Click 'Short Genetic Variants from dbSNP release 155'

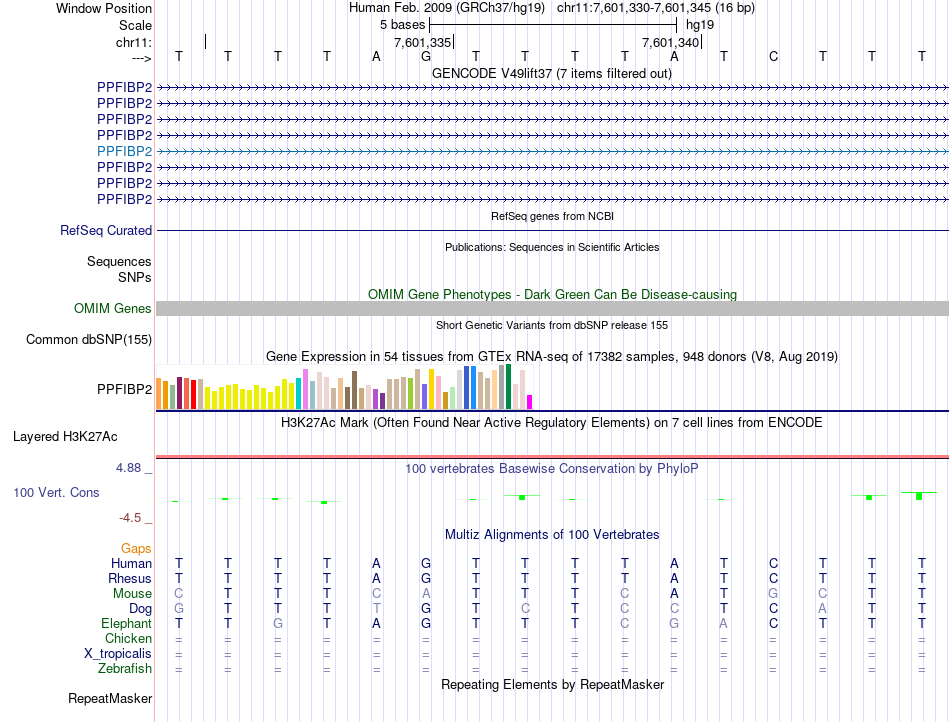[x=552, y=325]
